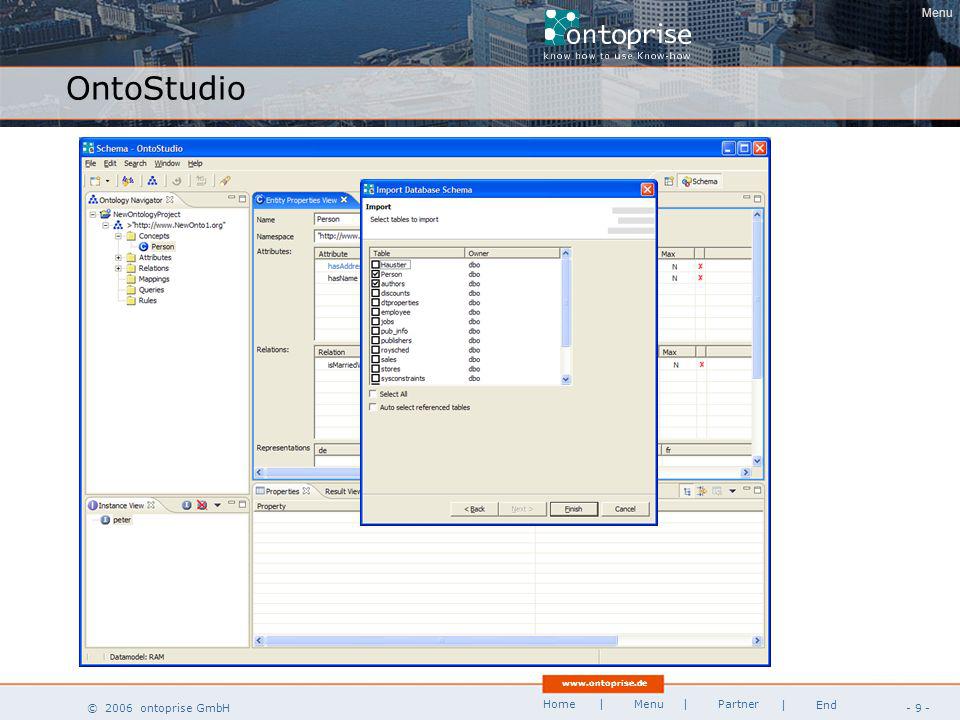Collapse the Concepts folder
Screen dimensions: 960x720
click(118, 236)
